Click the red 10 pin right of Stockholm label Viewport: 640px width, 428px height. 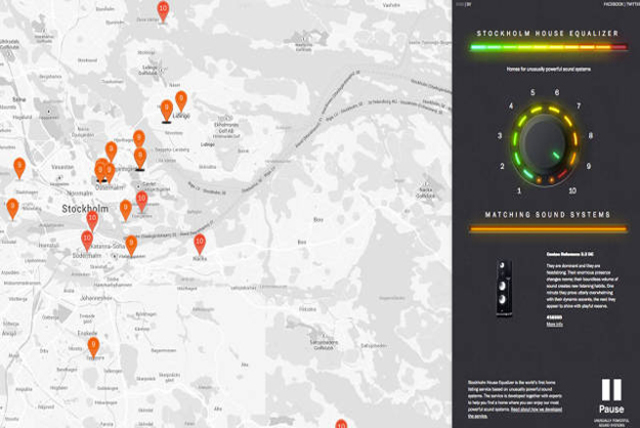(x=92, y=221)
